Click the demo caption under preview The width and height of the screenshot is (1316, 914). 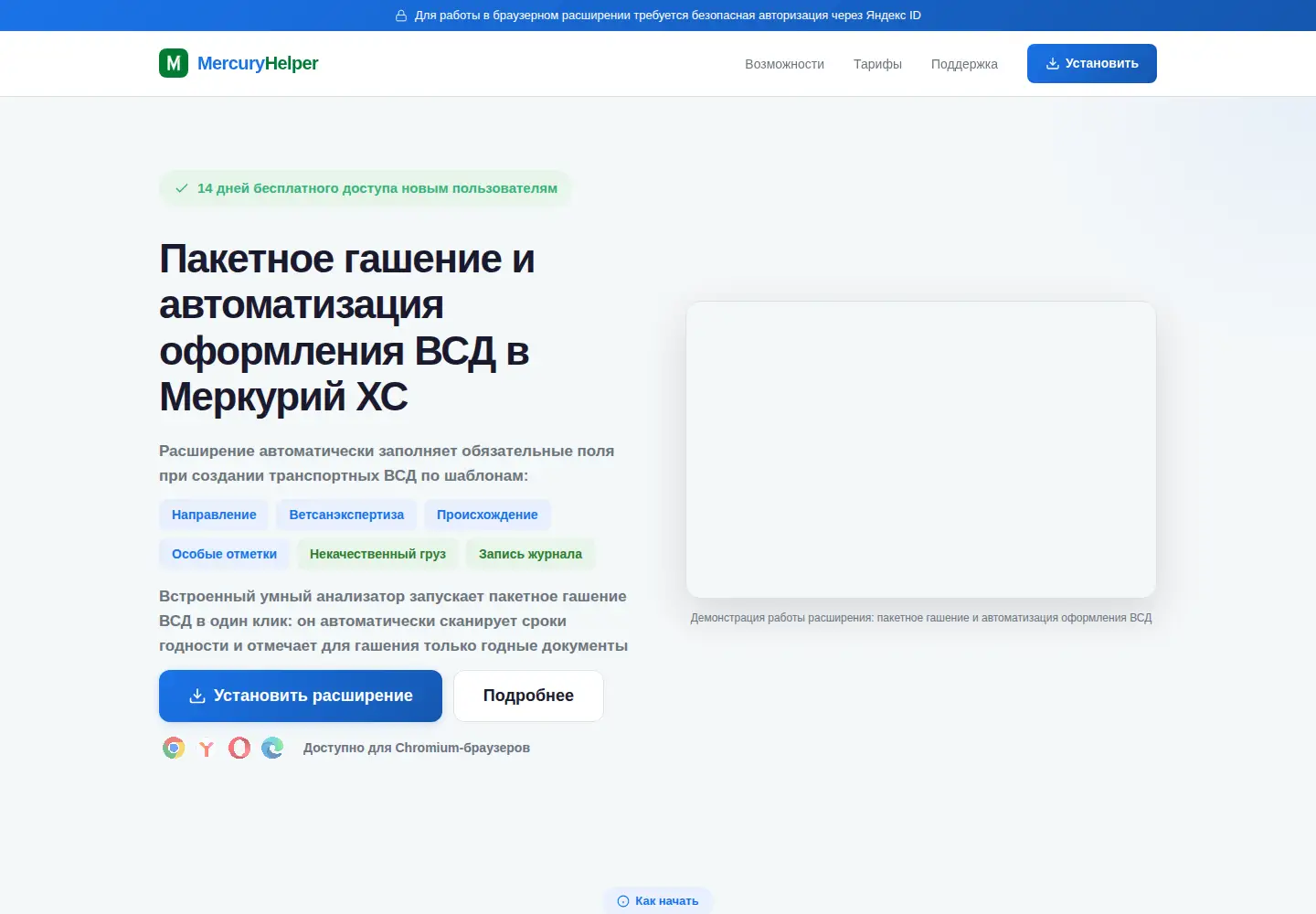921,618
